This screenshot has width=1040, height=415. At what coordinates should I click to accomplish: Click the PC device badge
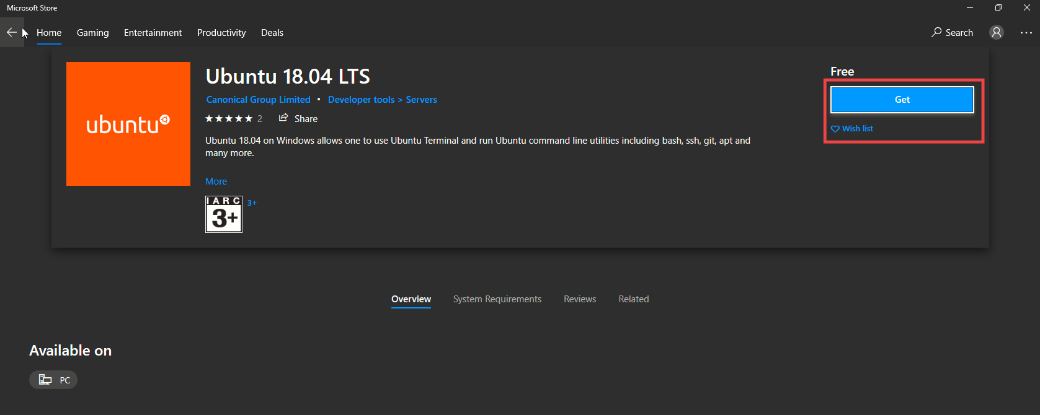click(x=53, y=380)
